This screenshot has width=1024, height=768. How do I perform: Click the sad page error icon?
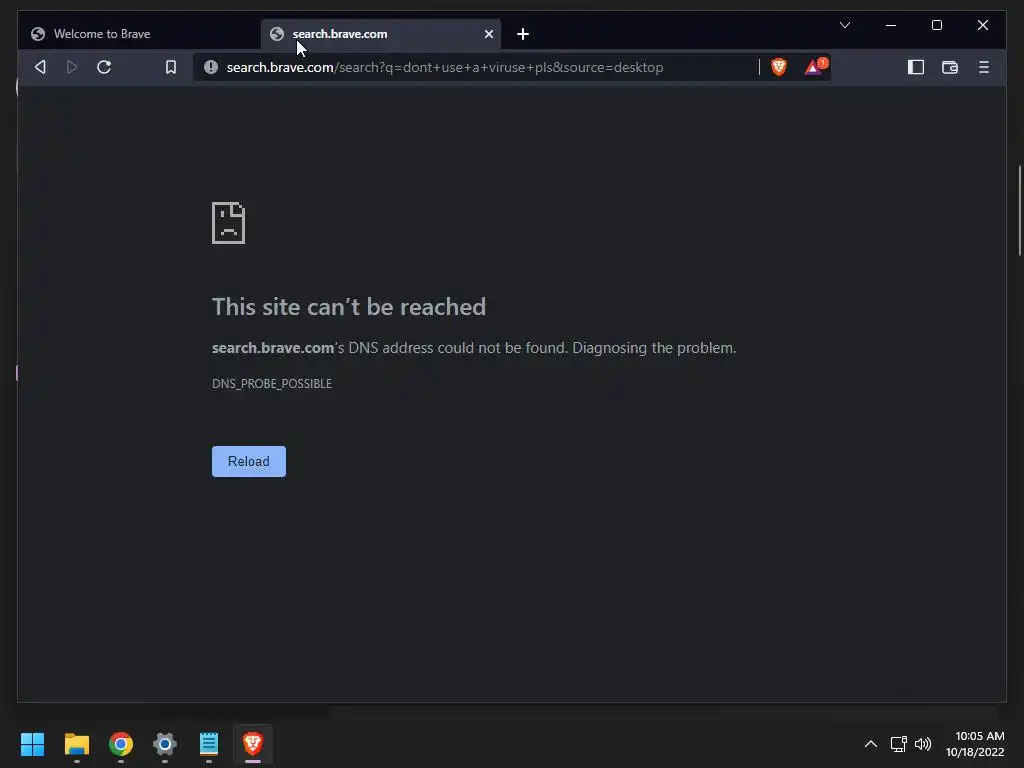click(x=229, y=223)
